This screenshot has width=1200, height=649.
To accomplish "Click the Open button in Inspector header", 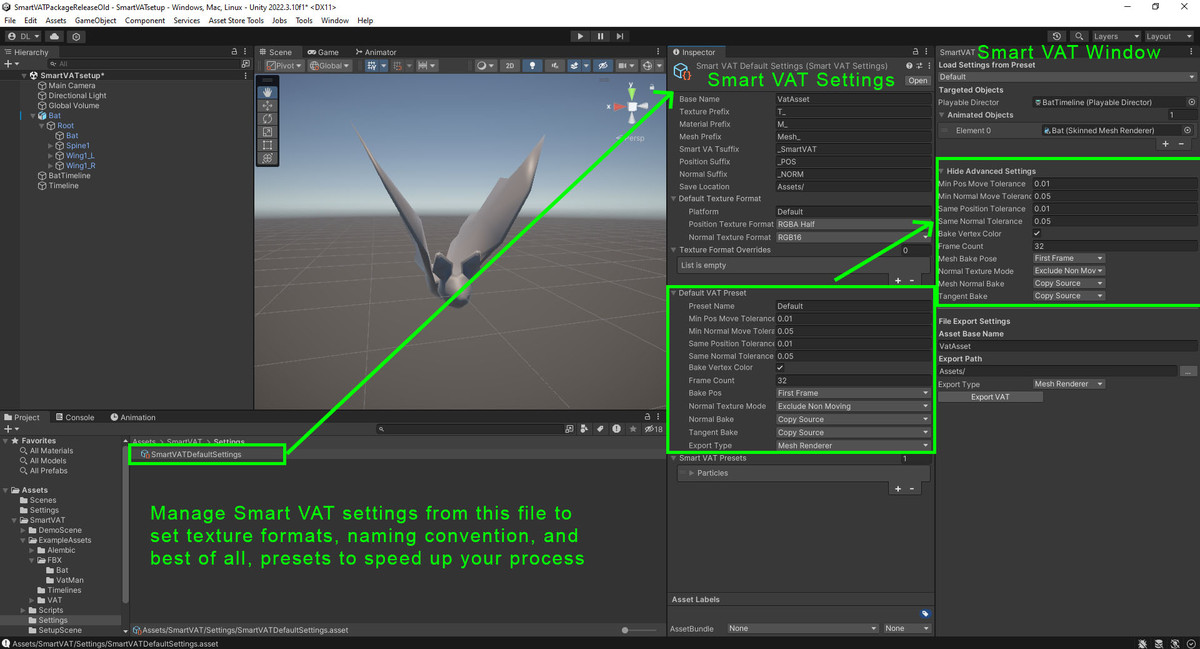I will coord(916,80).
